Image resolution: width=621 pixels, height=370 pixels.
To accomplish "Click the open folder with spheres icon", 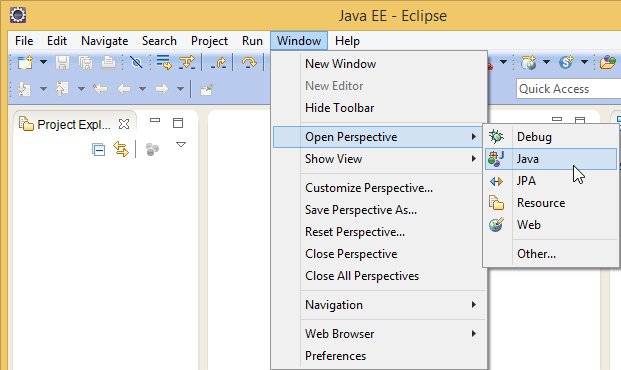I will (608, 63).
